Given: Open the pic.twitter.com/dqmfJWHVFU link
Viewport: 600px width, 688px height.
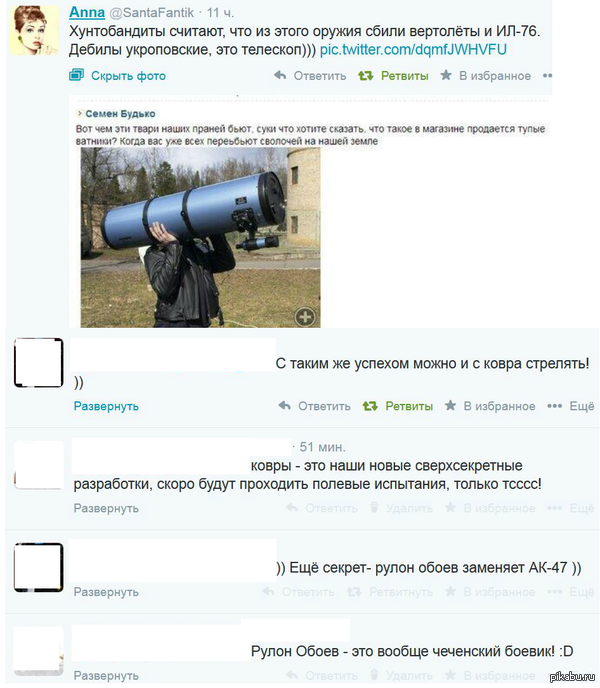Looking at the screenshot, I should coord(413,49).
